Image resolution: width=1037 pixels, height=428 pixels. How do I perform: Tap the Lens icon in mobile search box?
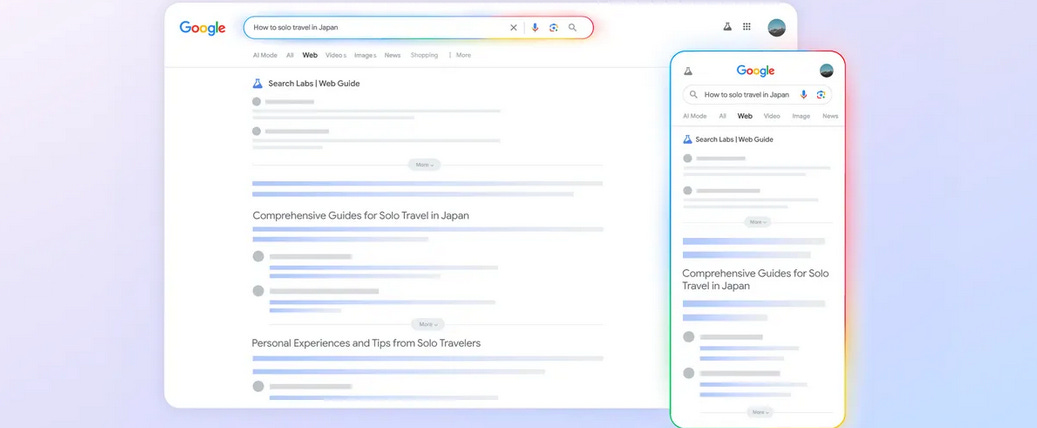click(x=821, y=95)
